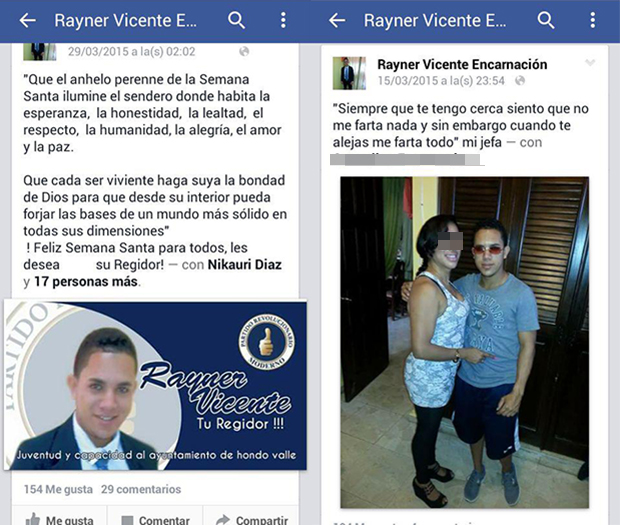Open the tagged name Nikauri Diaz
Viewport: 620px width, 525px height.
245,264
